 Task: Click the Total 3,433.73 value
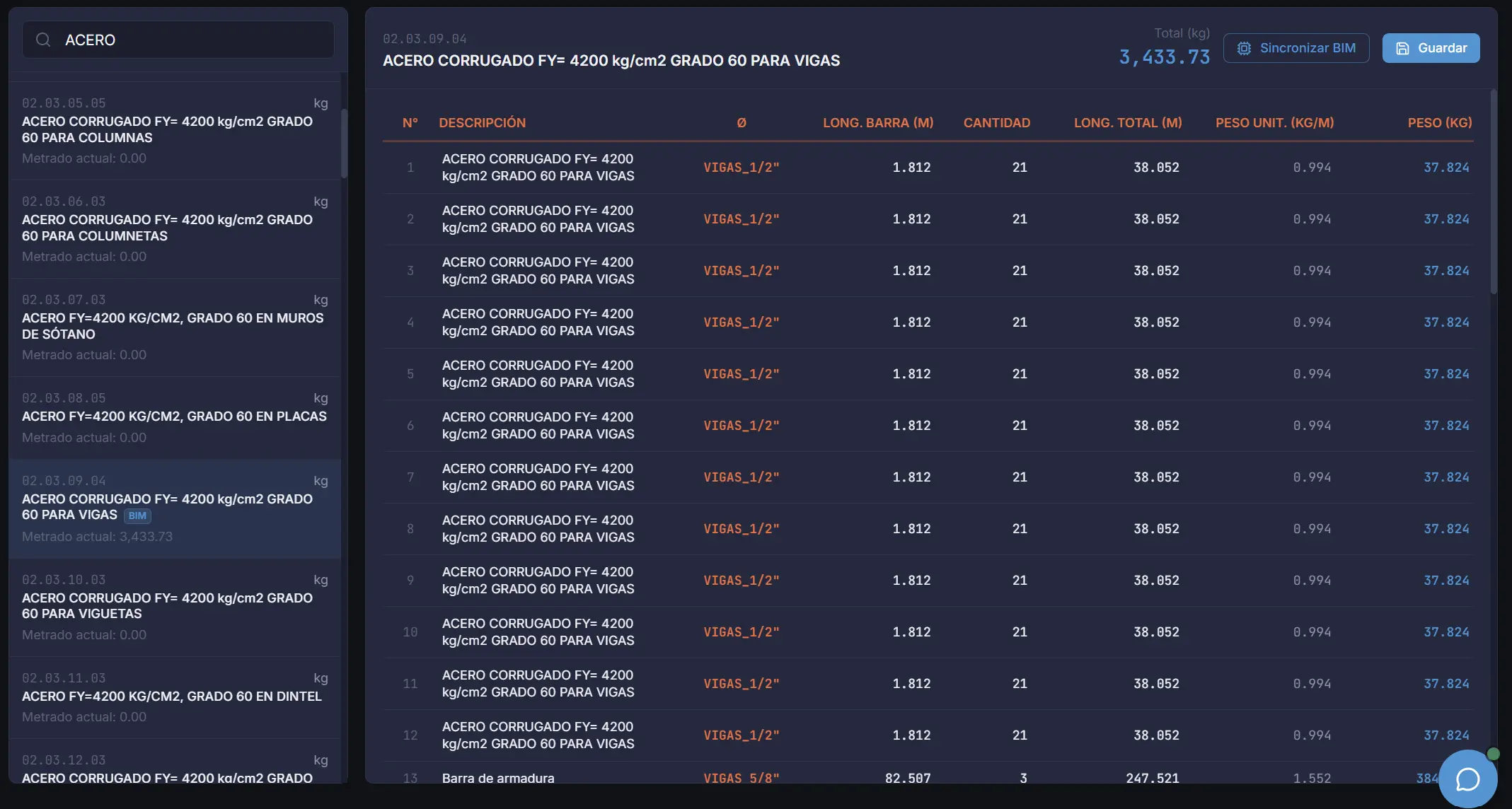[1165, 57]
